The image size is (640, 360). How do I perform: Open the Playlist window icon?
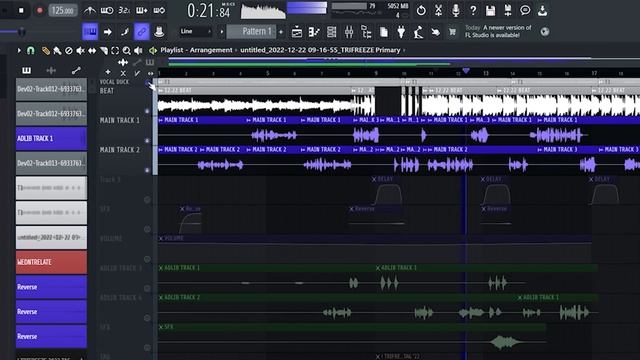click(x=297, y=31)
